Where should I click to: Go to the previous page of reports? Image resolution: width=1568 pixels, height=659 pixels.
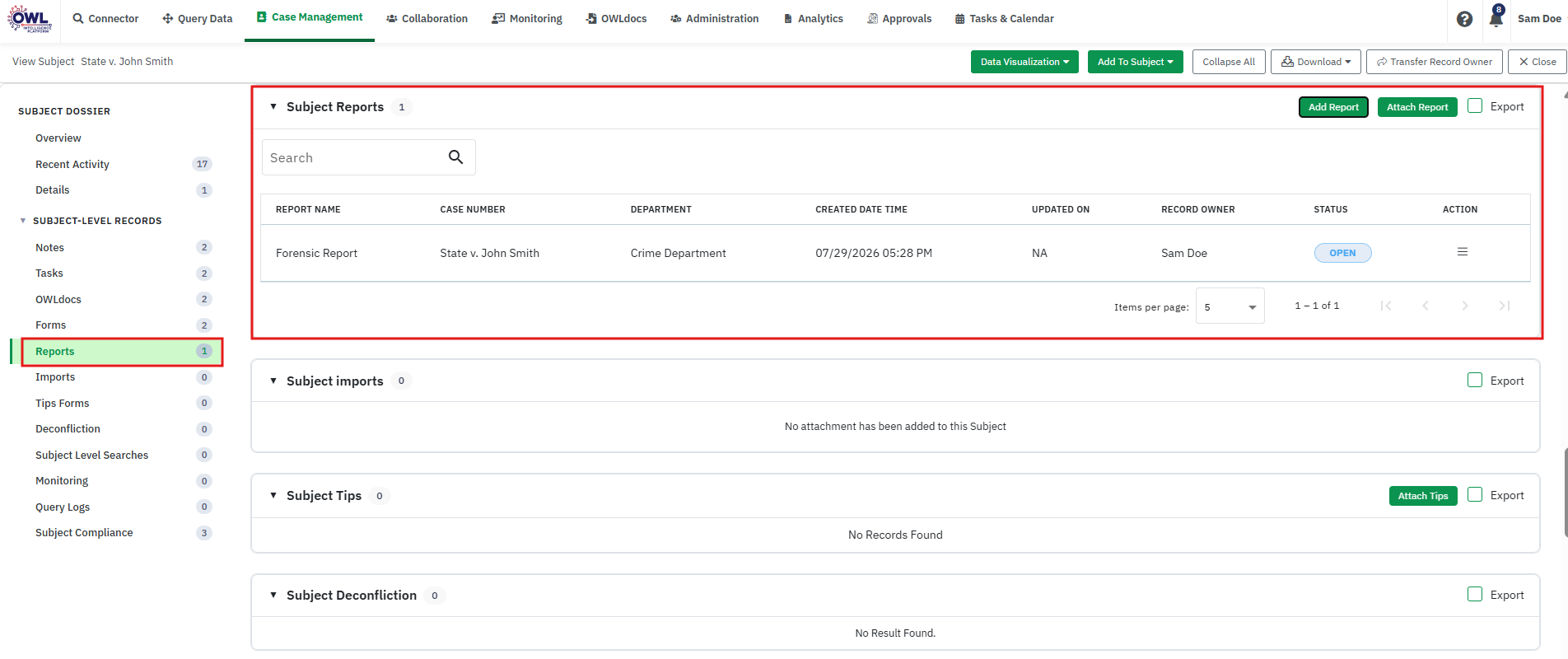pos(1426,306)
